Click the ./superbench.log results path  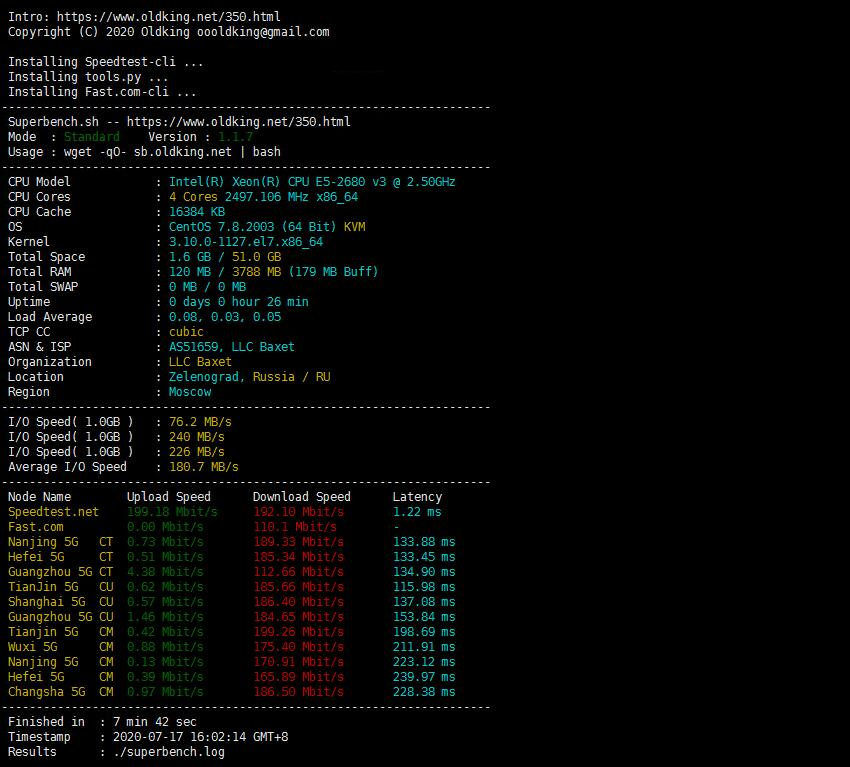169,752
